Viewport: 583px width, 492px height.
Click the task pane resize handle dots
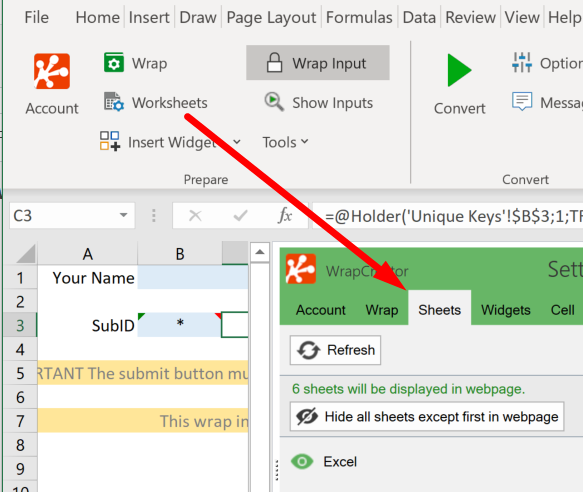(x=277, y=470)
